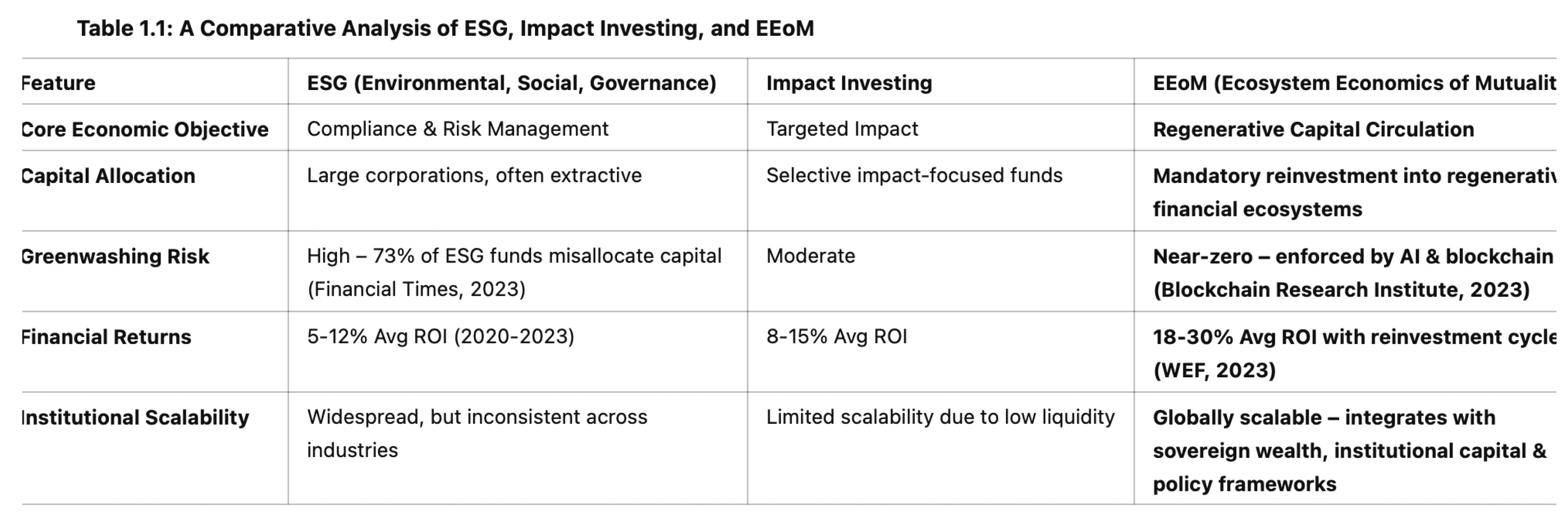
Task: Click the Compliance & Risk Management cell
Action: point(457,129)
